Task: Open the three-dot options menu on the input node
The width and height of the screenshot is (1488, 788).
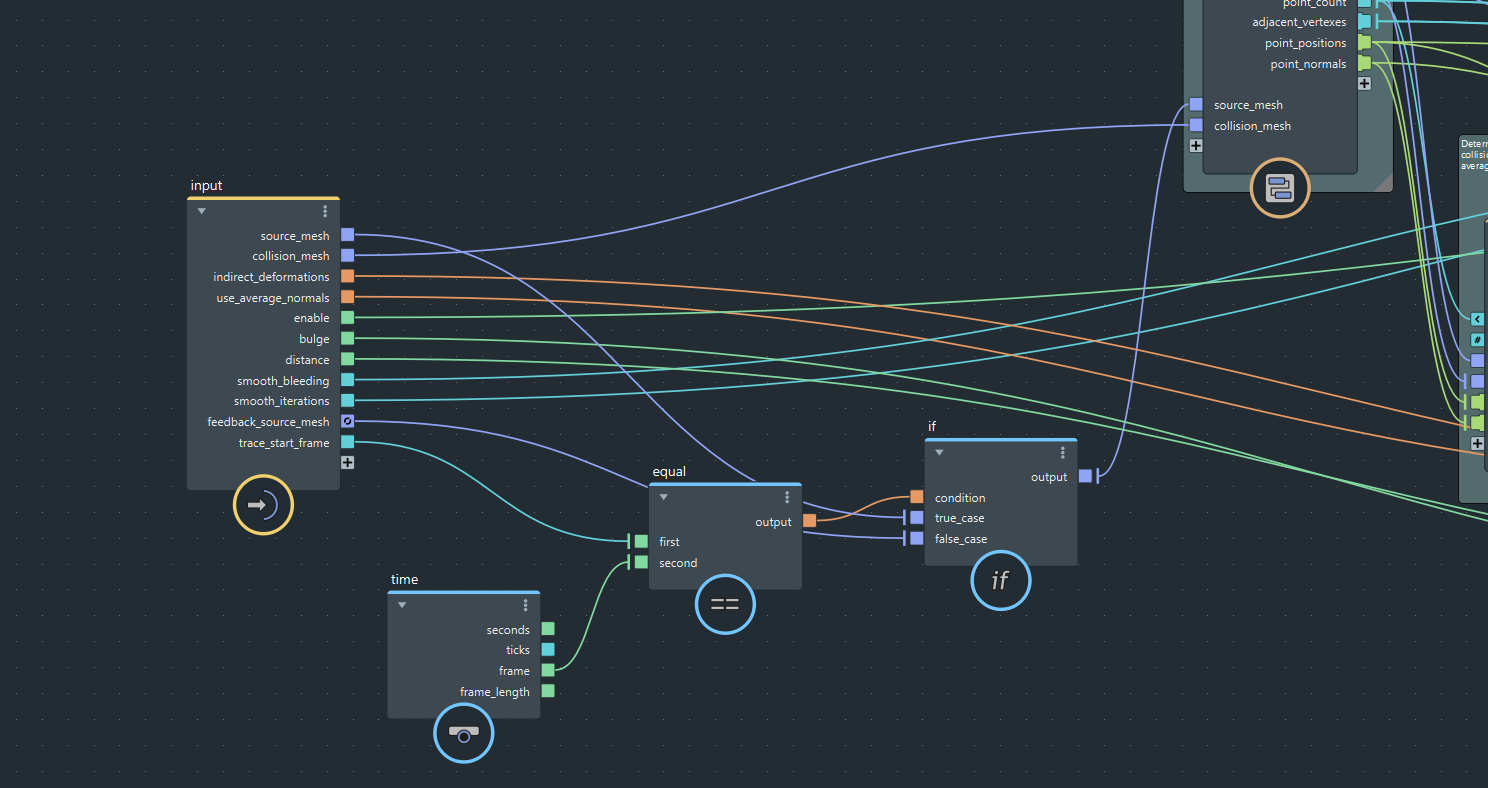Action: (x=325, y=210)
